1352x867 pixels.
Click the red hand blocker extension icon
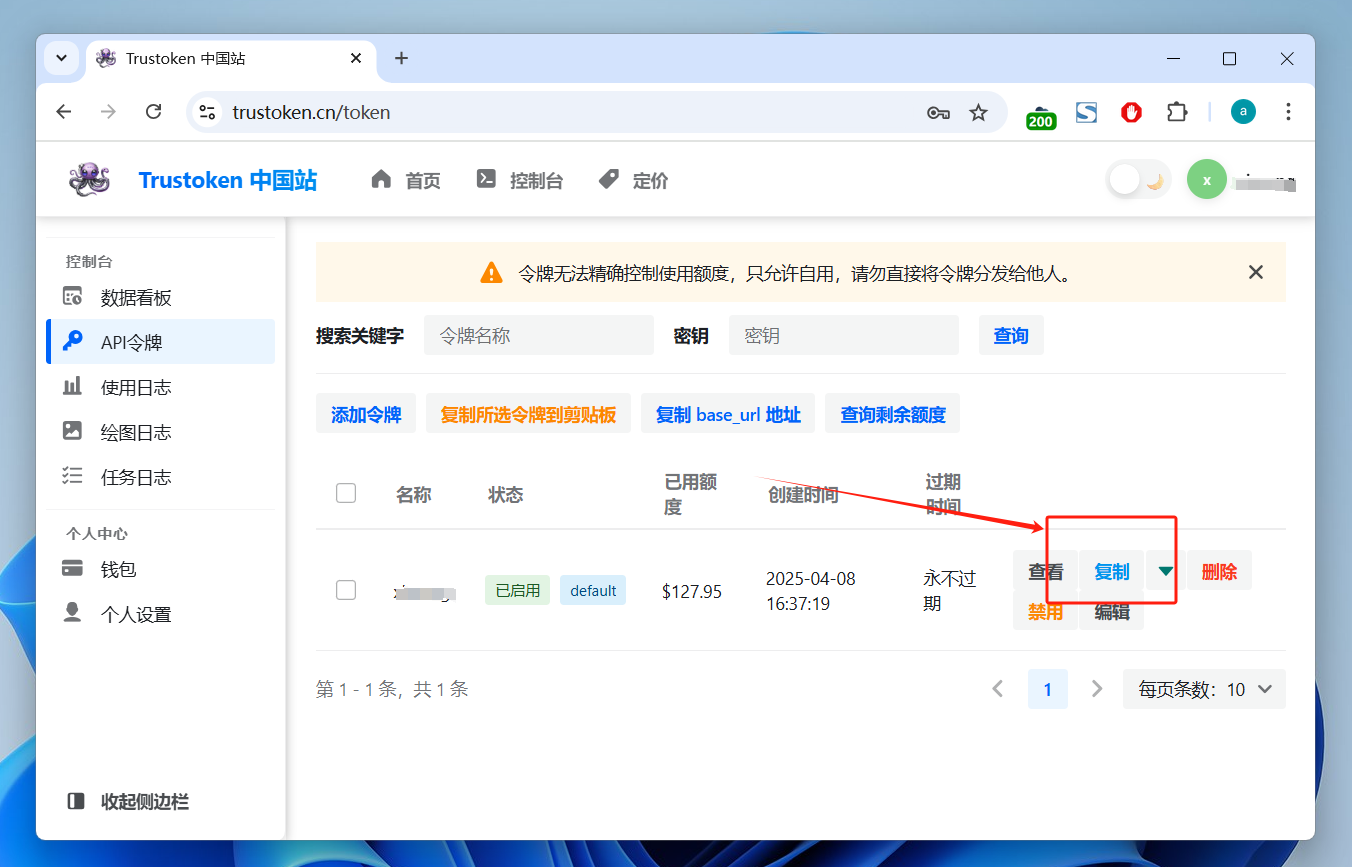pyautogui.click(x=1131, y=112)
